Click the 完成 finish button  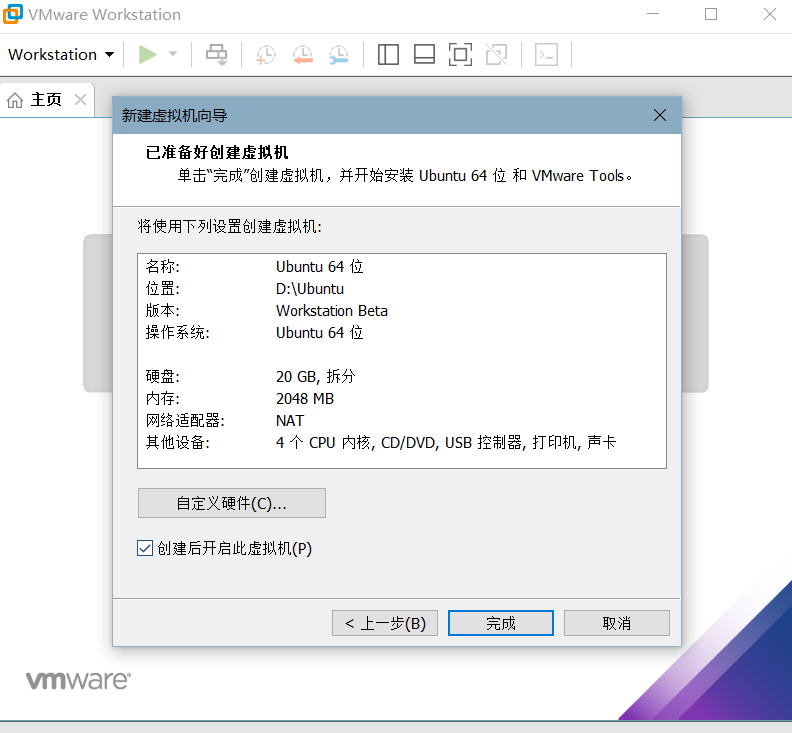501,623
